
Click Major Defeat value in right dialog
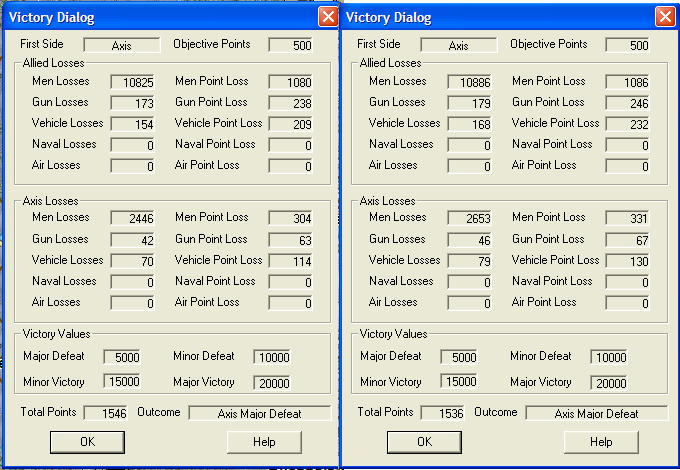tap(459, 357)
